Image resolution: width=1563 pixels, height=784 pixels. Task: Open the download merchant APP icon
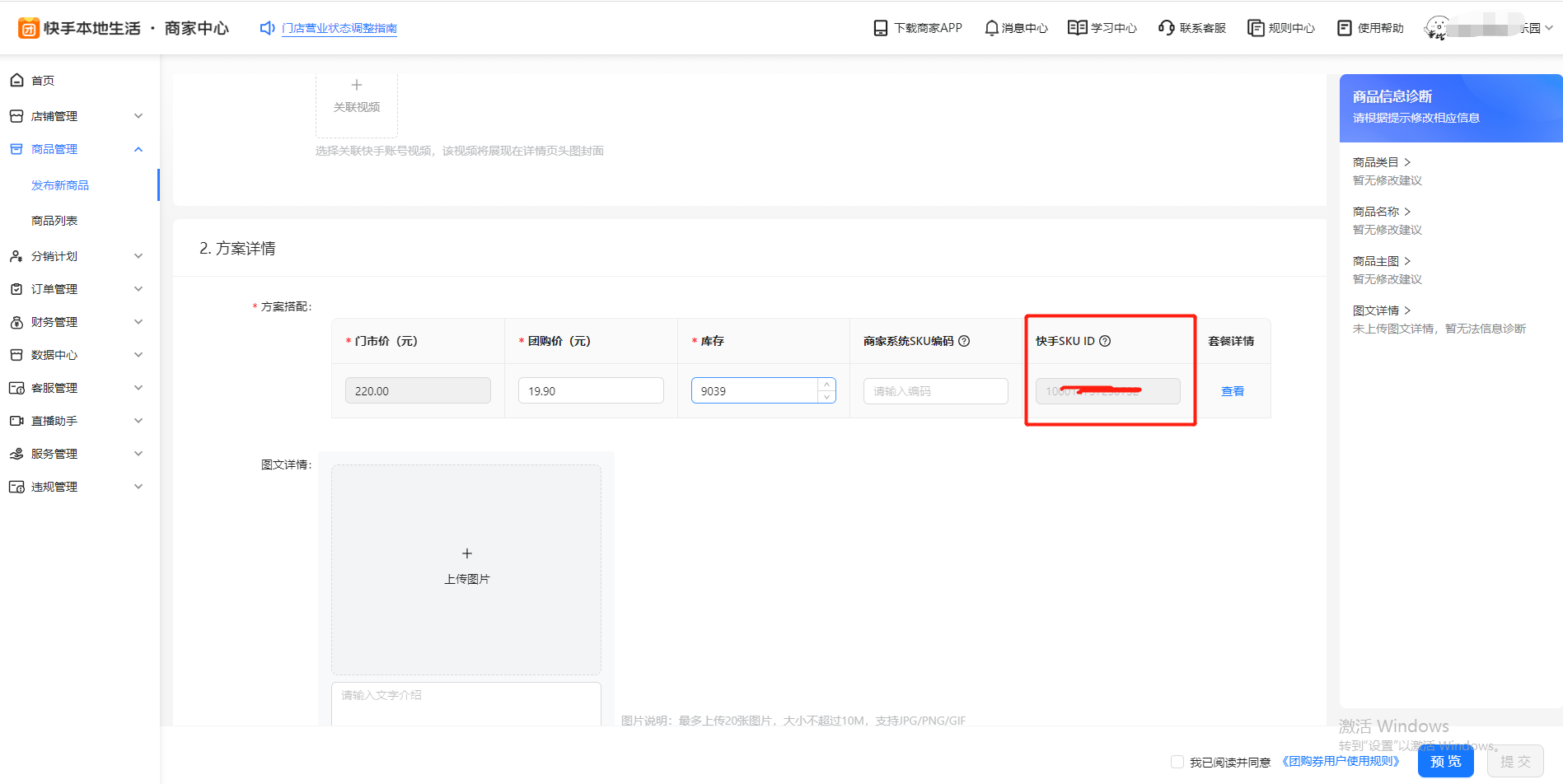click(x=880, y=28)
